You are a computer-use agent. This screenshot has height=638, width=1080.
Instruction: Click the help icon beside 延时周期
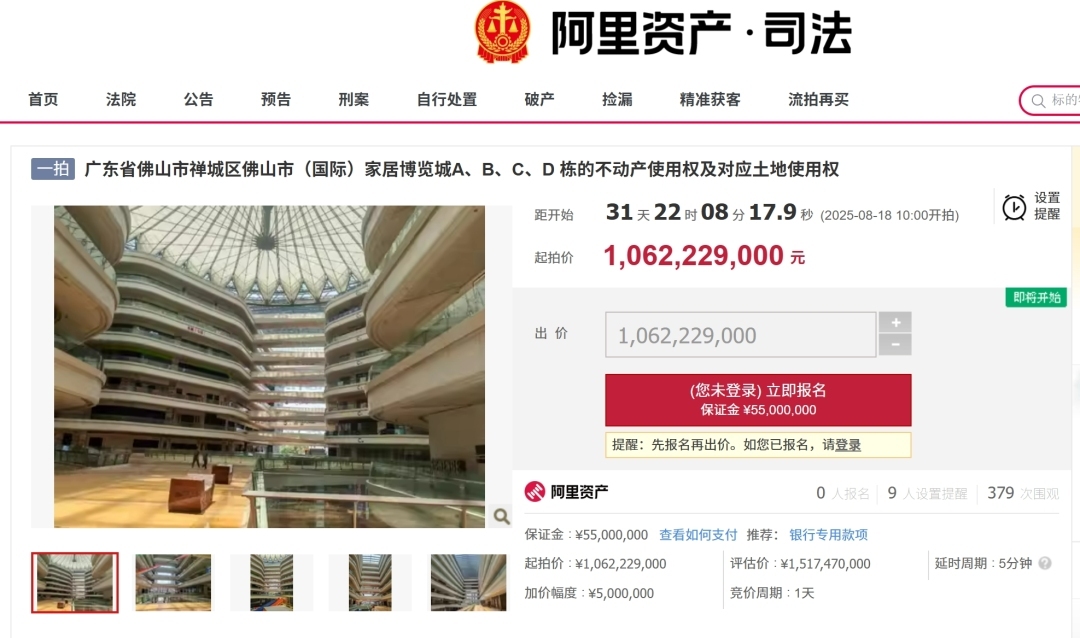pyautogui.click(x=1045, y=564)
